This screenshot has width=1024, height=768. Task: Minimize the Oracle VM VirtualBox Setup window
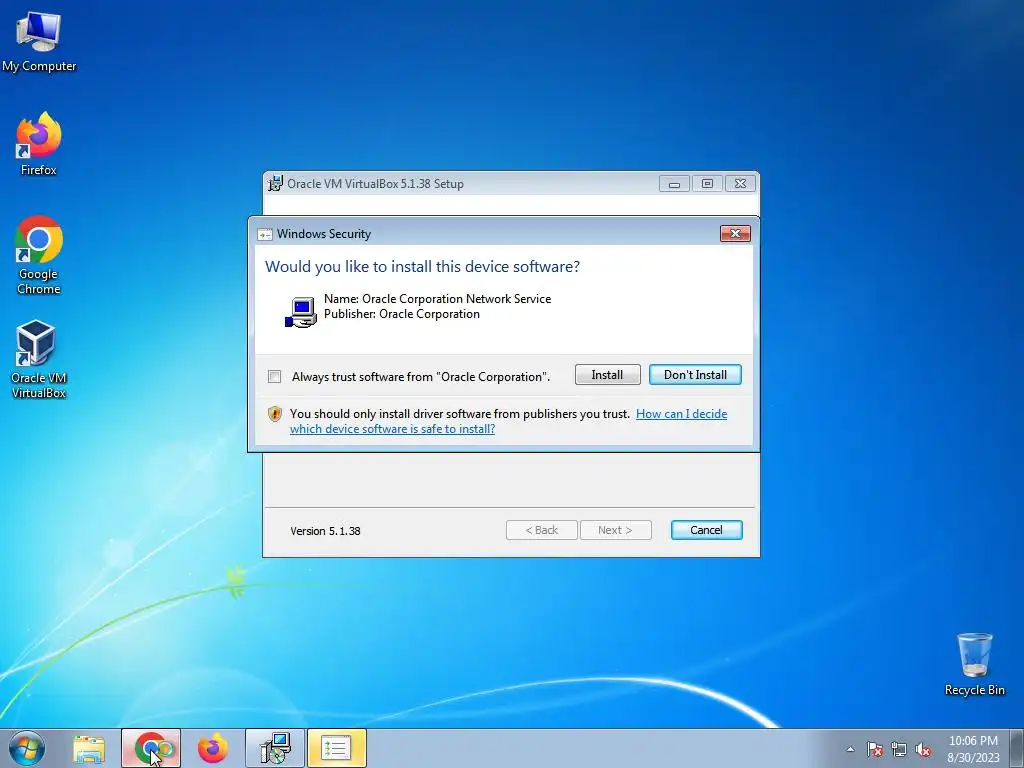pos(675,184)
